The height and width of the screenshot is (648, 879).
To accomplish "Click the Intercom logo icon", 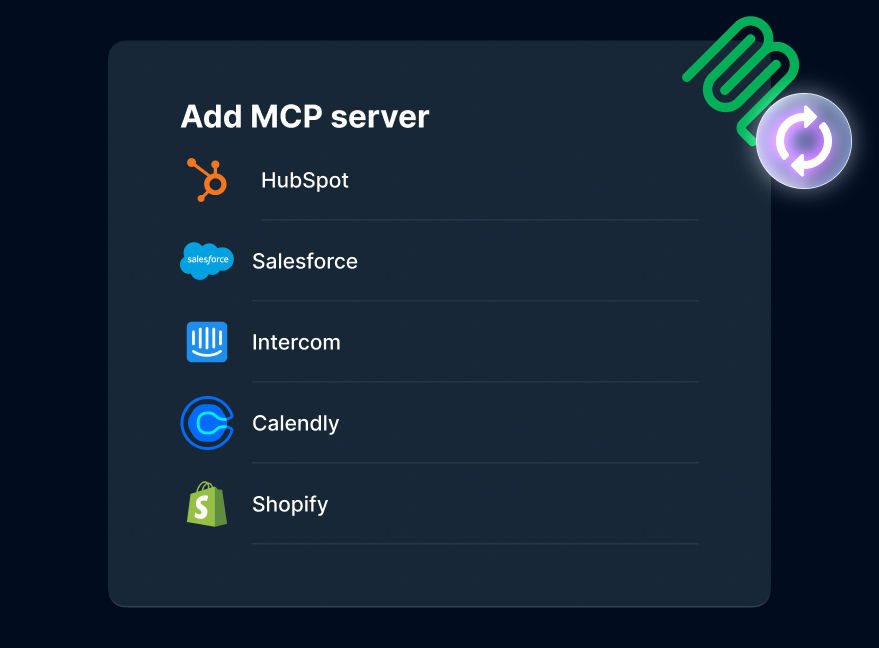I will pyautogui.click(x=207, y=342).
